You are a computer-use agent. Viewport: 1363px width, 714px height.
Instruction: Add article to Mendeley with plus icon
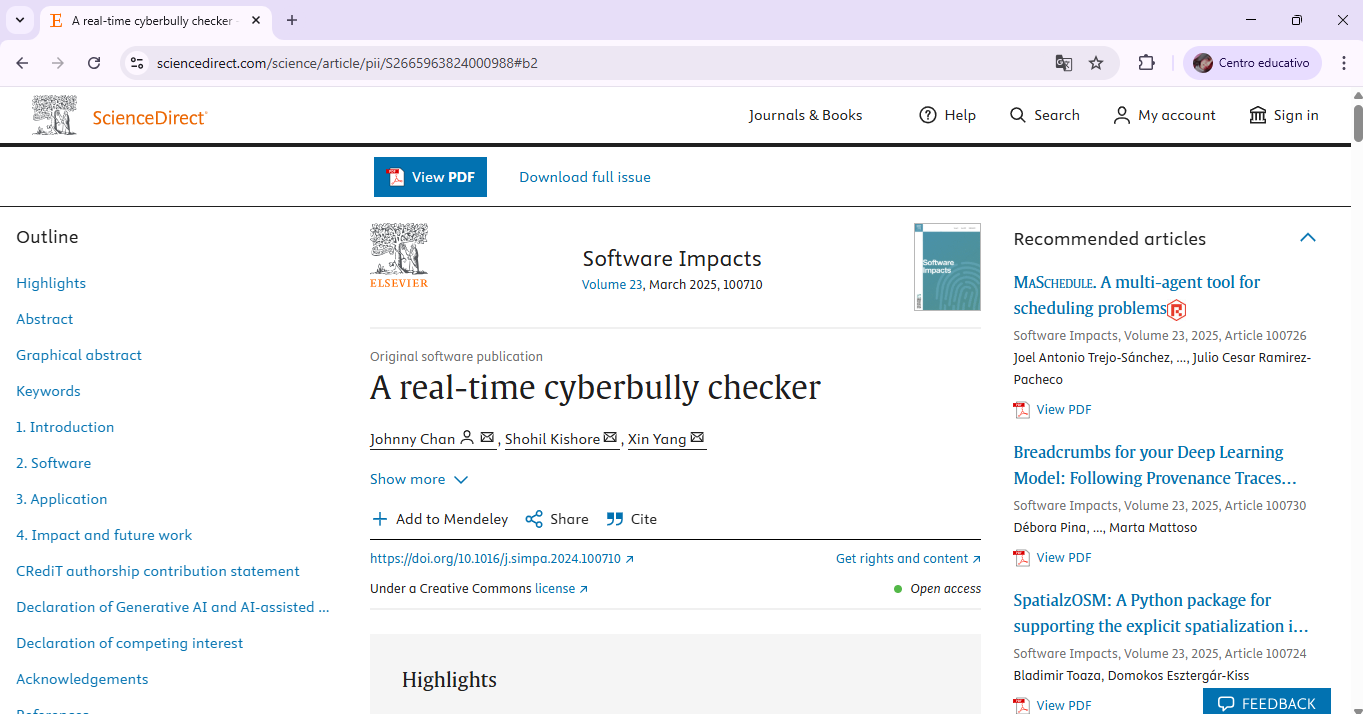pos(379,519)
